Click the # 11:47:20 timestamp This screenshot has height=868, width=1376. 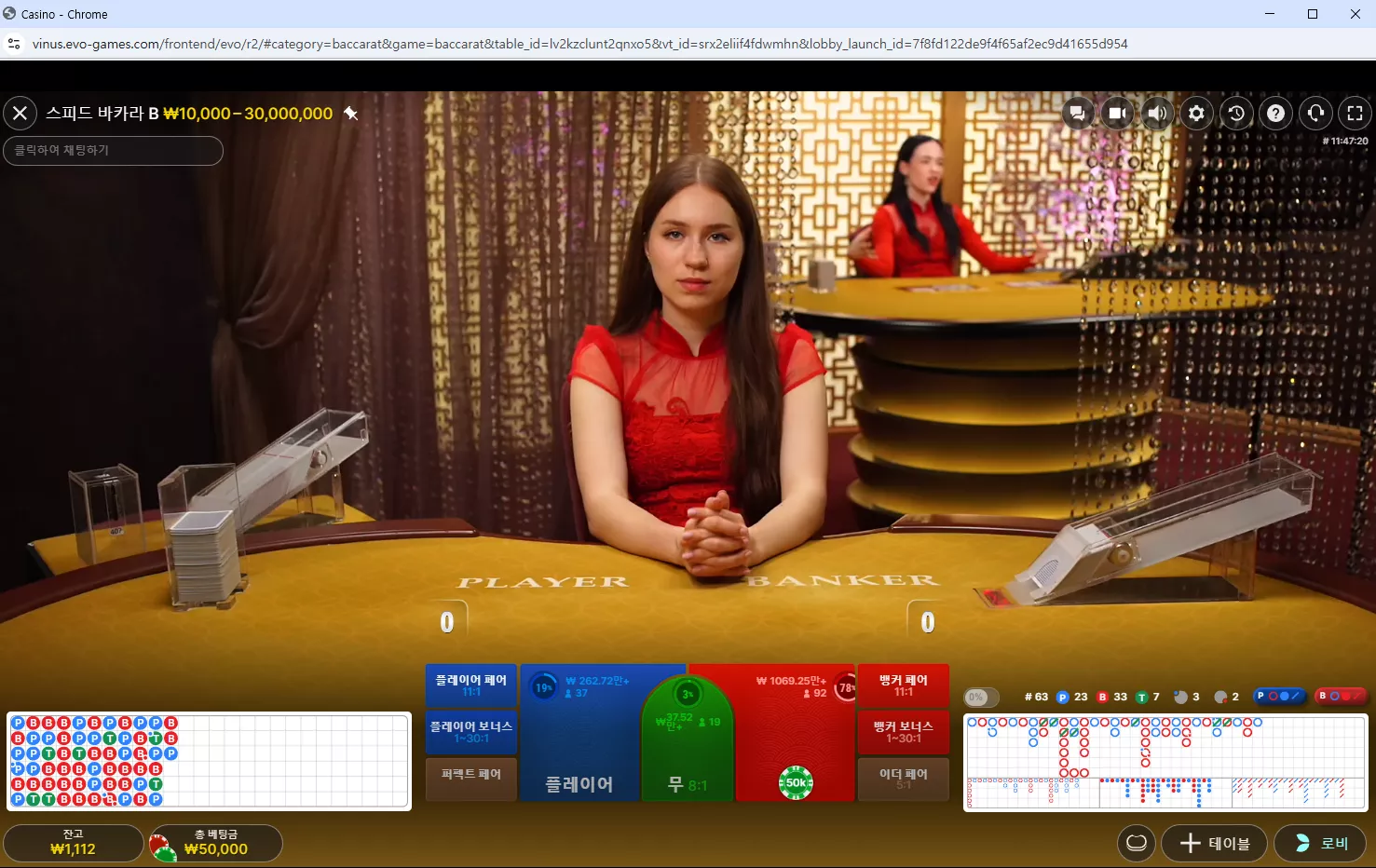point(1345,142)
